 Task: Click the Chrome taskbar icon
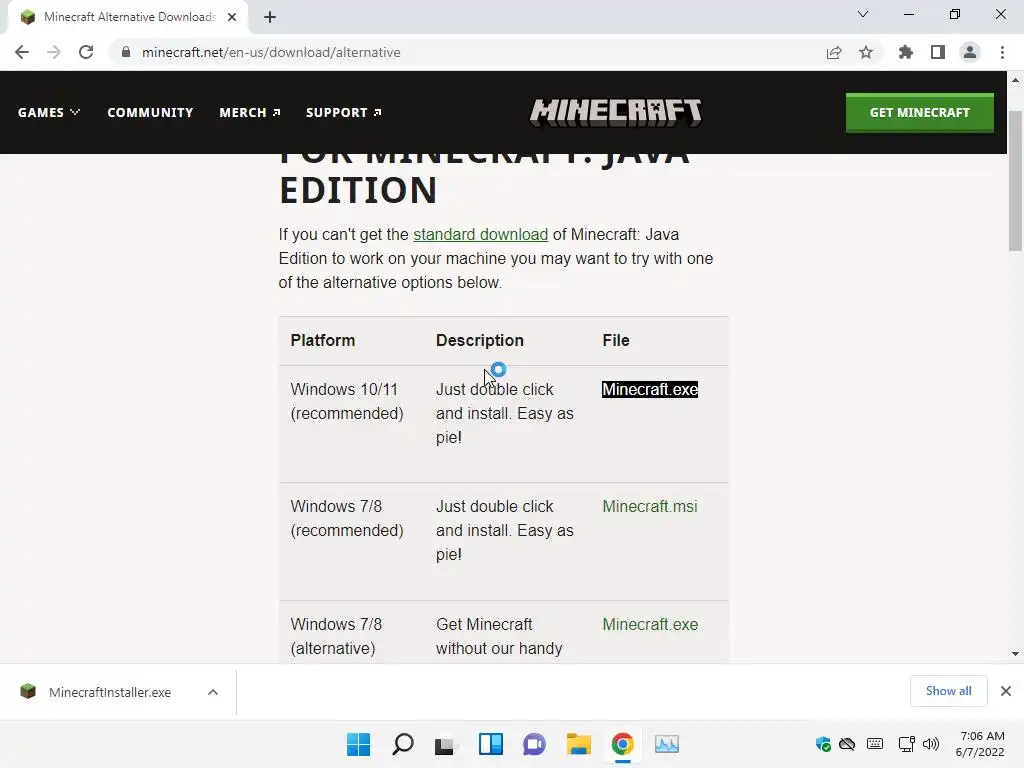622,744
